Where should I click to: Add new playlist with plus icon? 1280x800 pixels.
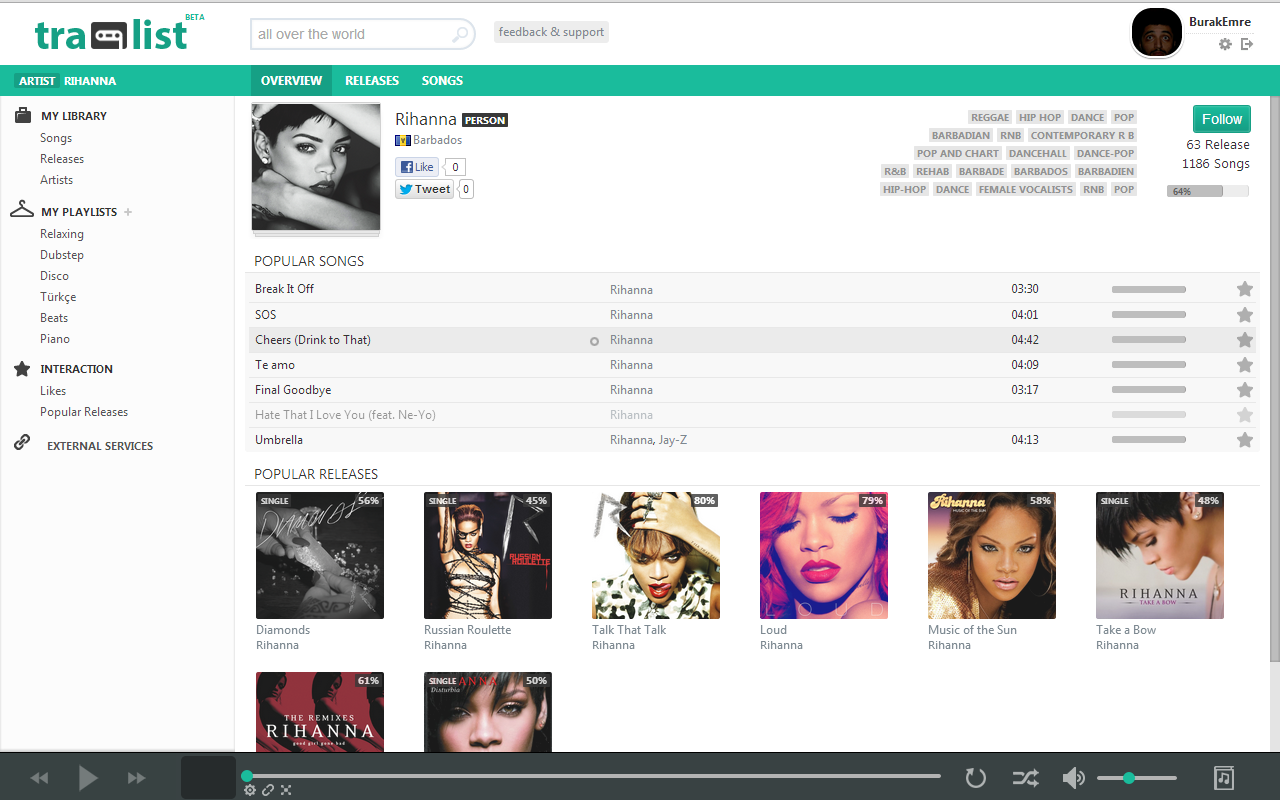128,212
